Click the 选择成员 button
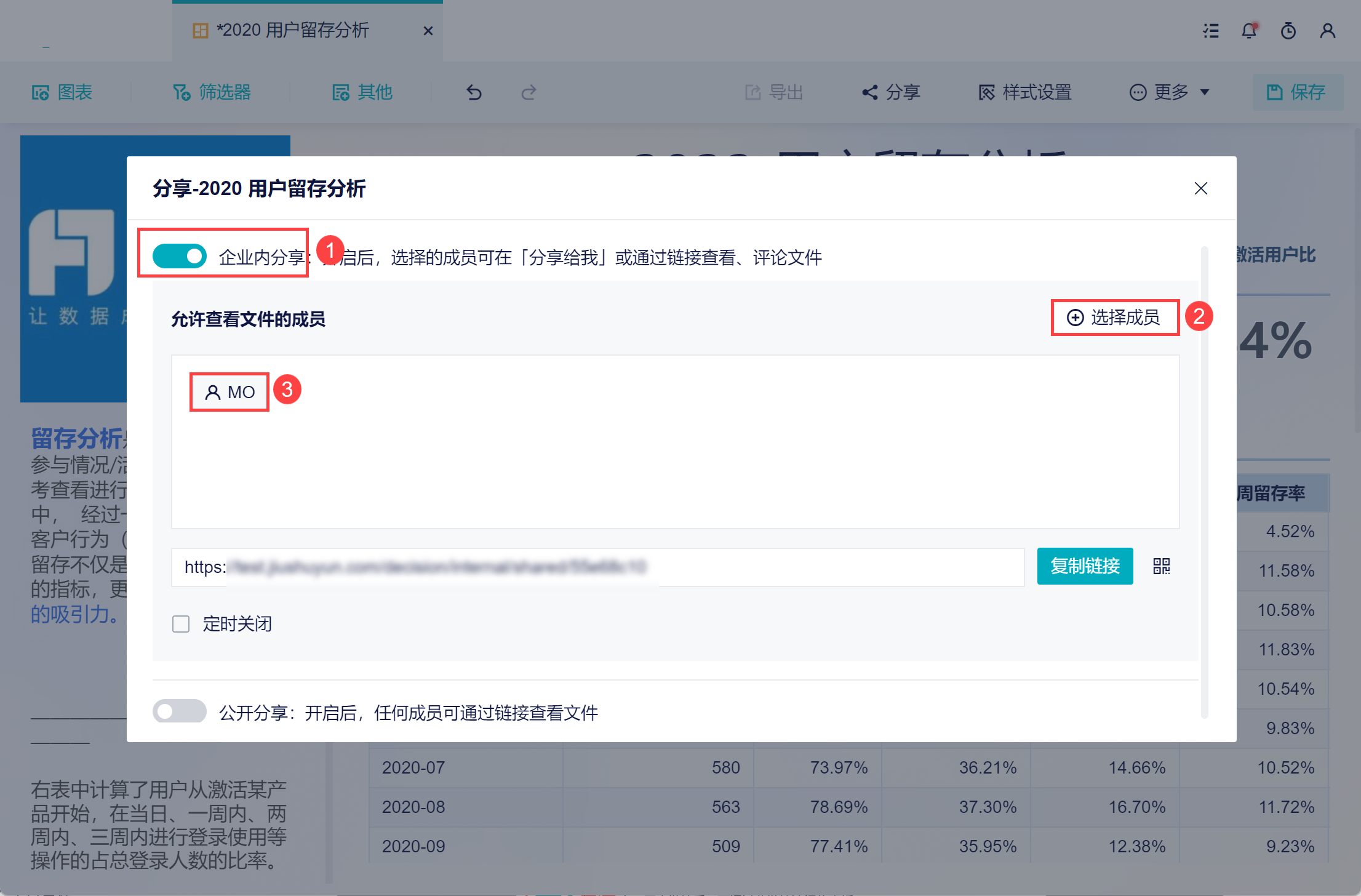The width and height of the screenshot is (1361, 896). [1114, 318]
